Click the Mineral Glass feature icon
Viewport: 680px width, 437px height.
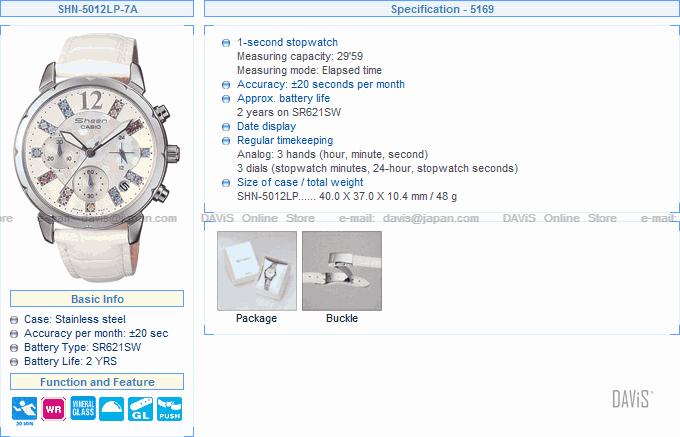83,408
